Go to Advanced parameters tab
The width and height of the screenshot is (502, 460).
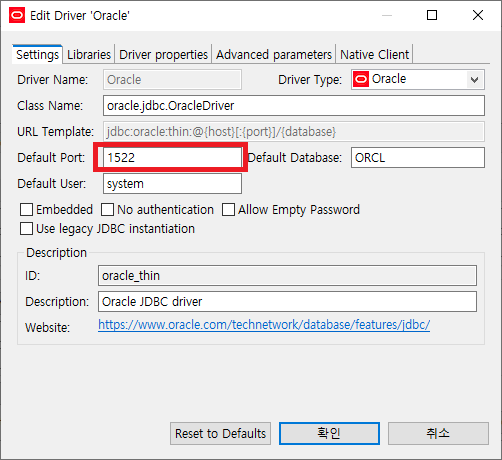(x=274, y=54)
